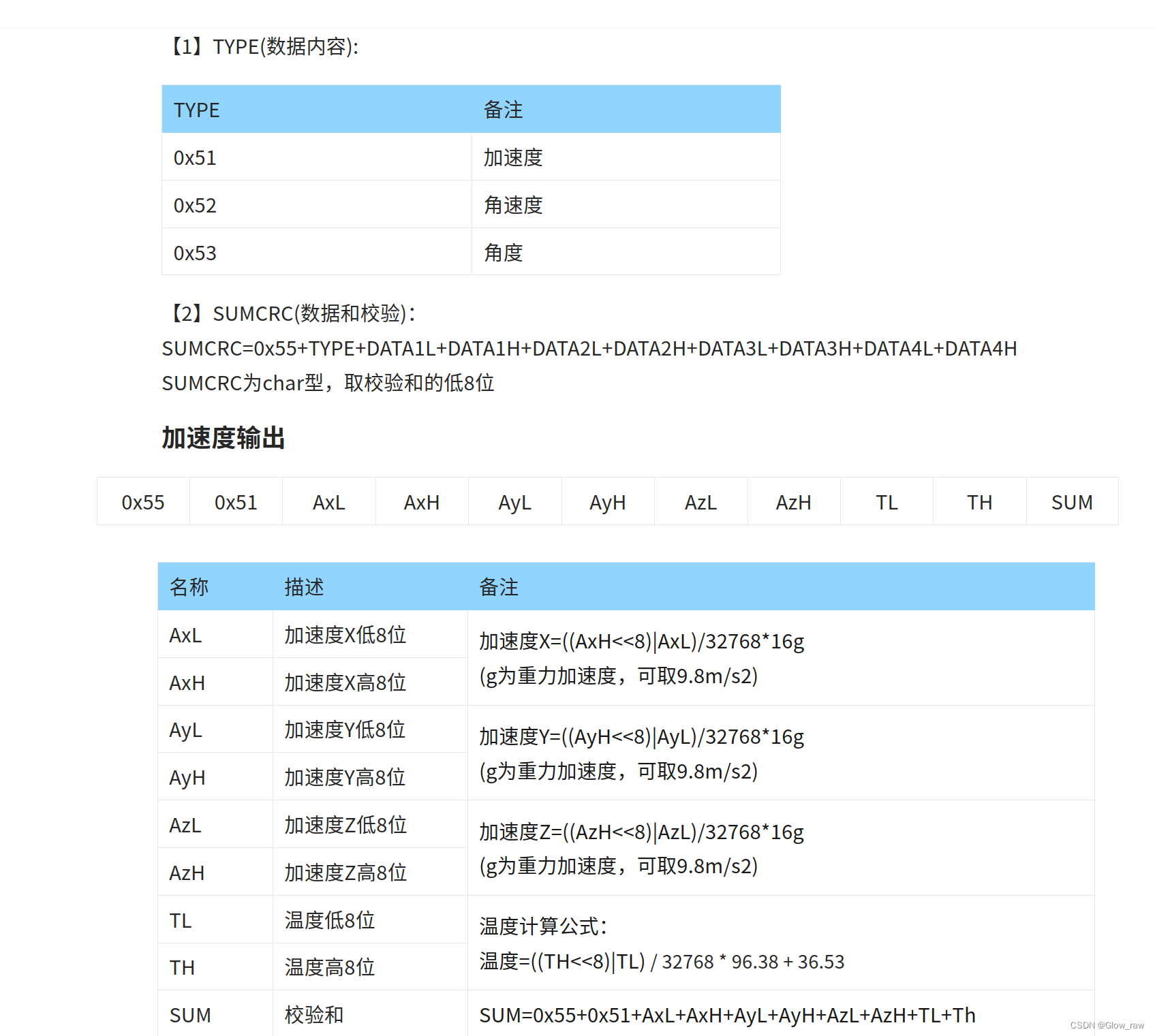Select the '0x55' cell in the frame row
The width and height of the screenshot is (1155, 1036).
(143, 501)
